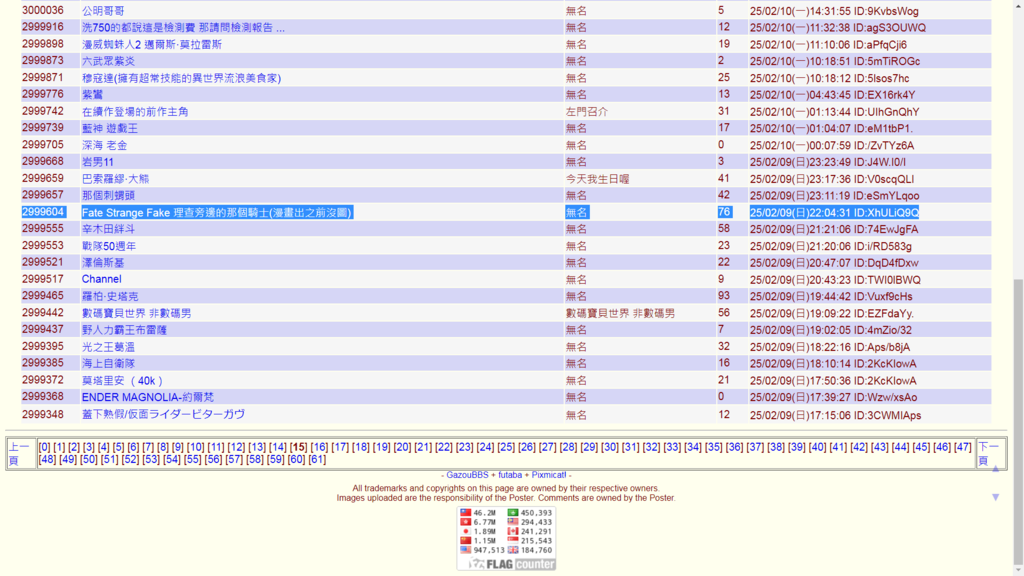Open the ENDER MAGNOLIA thread
This screenshot has width=1024, height=576.
point(147,397)
